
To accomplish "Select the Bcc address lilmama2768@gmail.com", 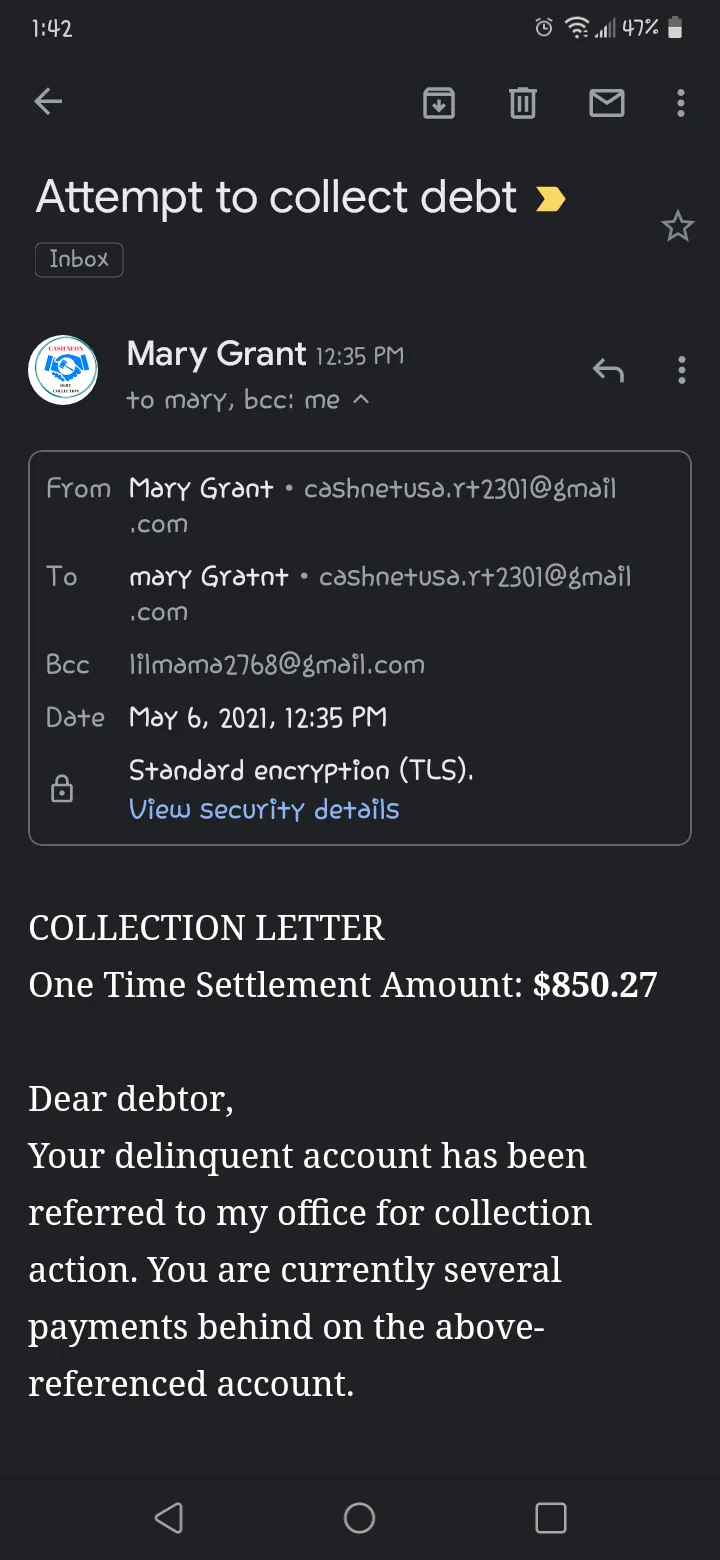I will coord(277,664).
